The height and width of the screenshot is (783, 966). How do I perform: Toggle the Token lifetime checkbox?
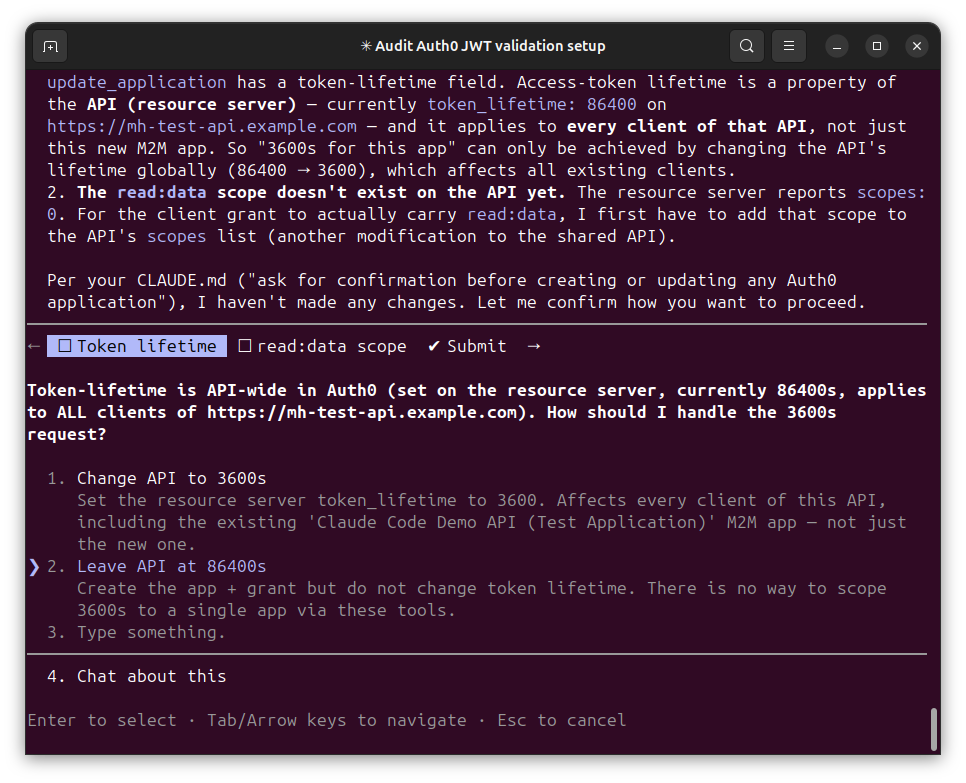click(65, 346)
